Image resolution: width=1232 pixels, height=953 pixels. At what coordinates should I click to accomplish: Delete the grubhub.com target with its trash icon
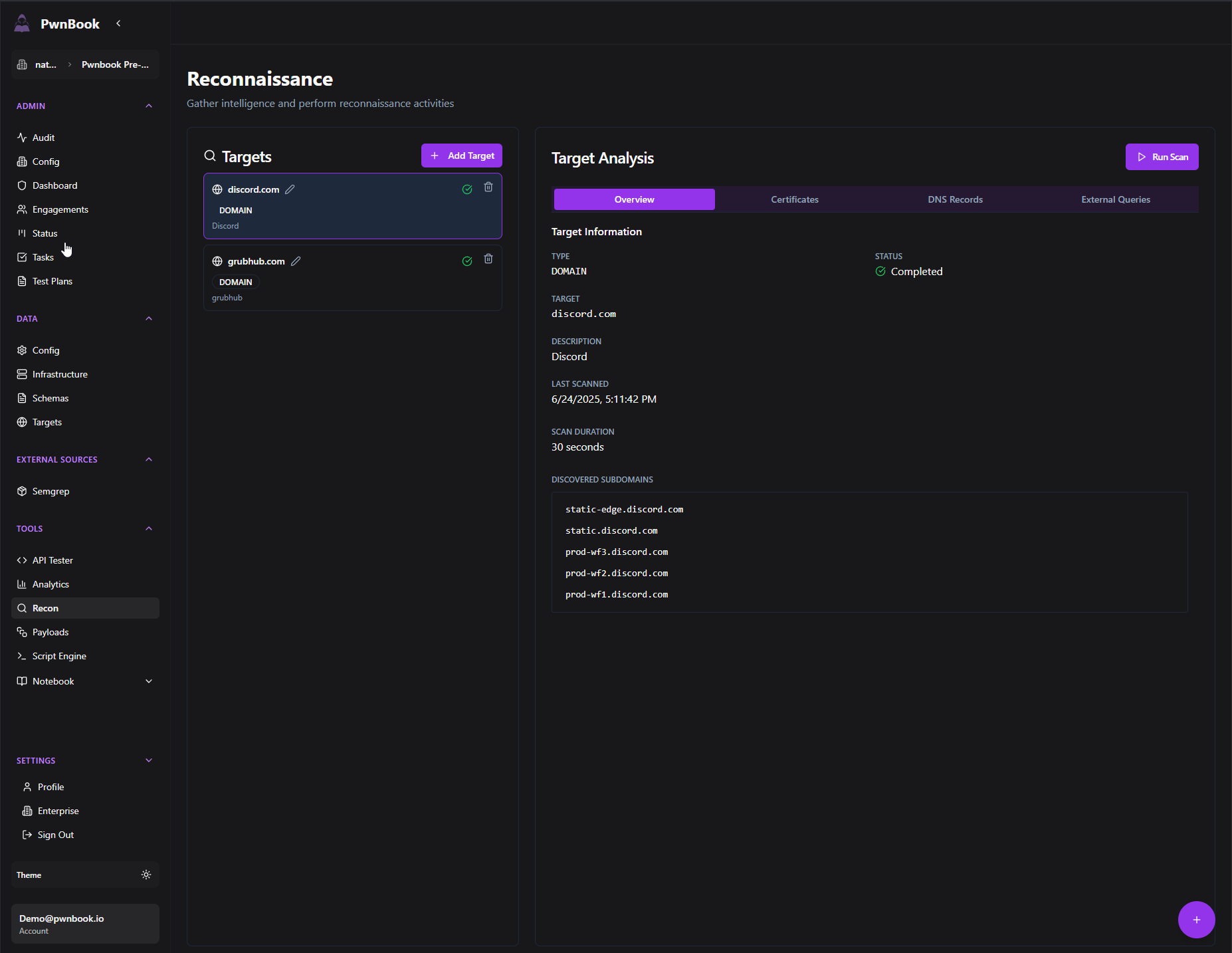pos(488,259)
